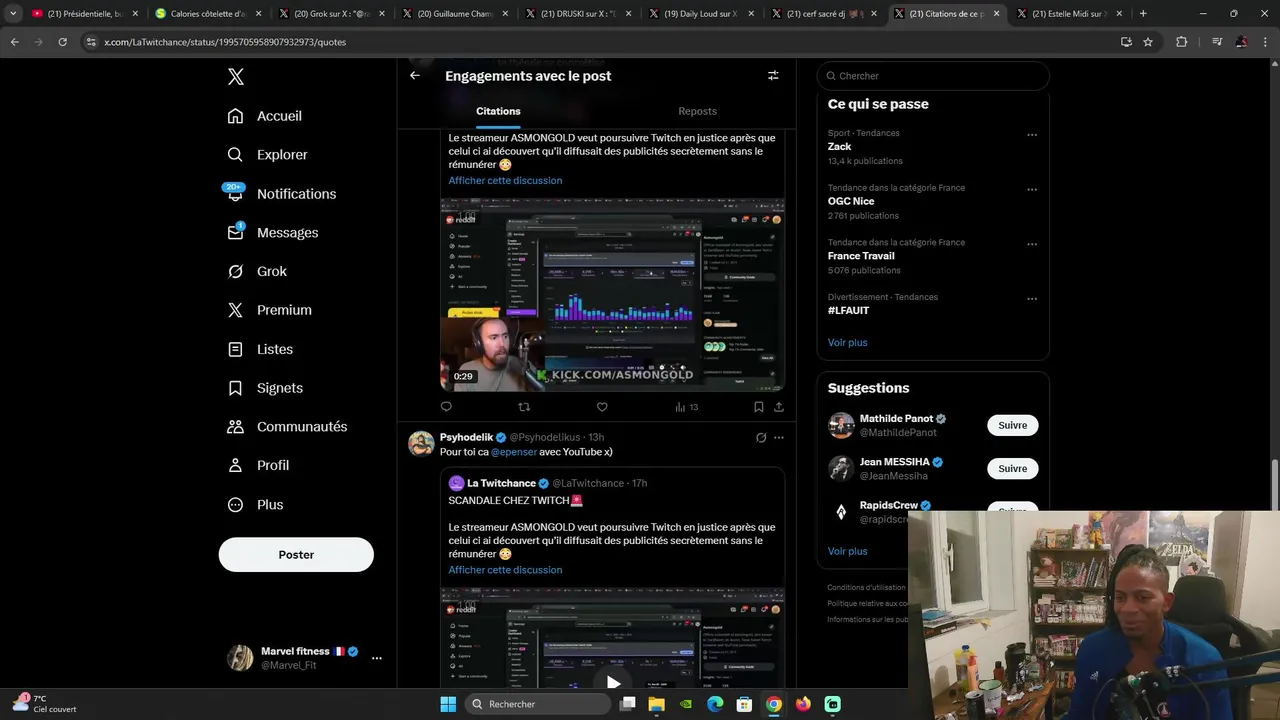Open Firefox from taskbar
The image size is (1280, 720).
[x=803, y=704]
